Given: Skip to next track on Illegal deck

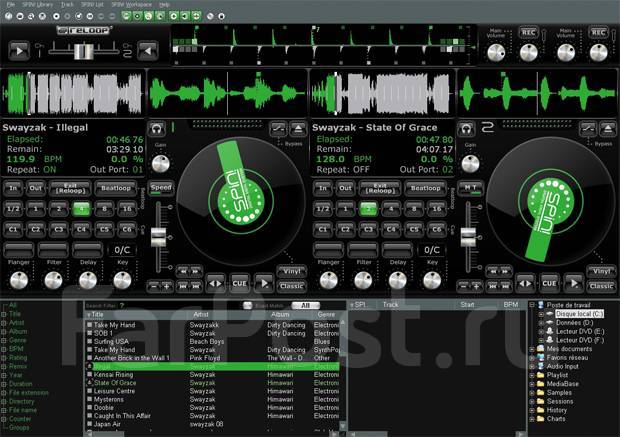Looking at the screenshot, I should coord(196,286).
